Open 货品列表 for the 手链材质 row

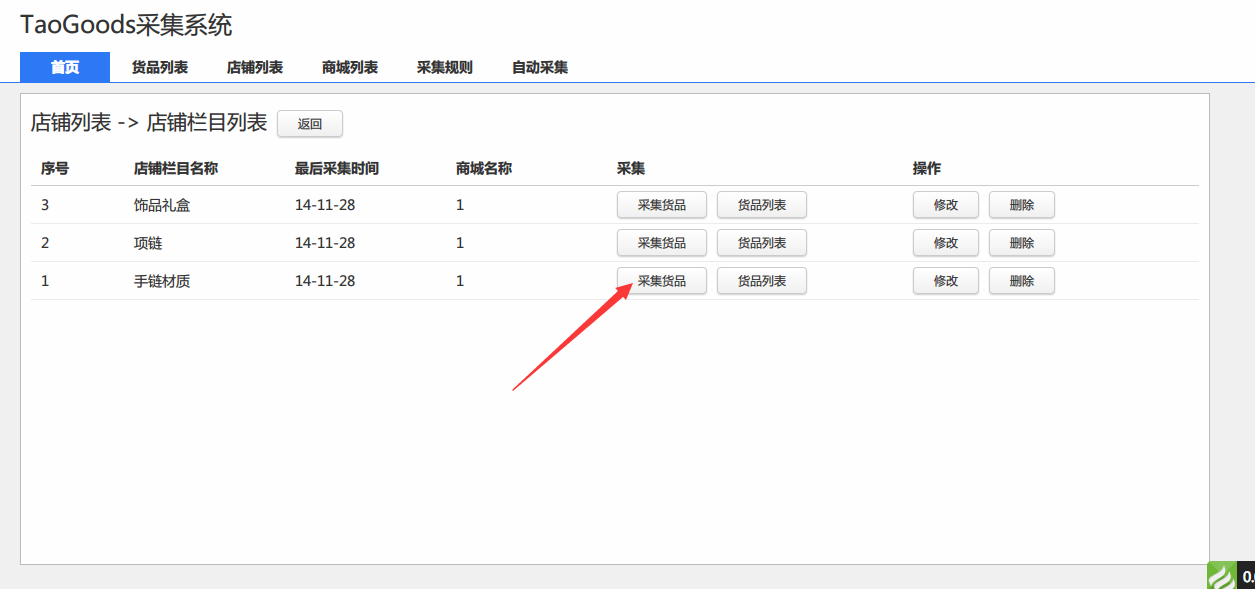pyautogui.click(x=762, y=281)
